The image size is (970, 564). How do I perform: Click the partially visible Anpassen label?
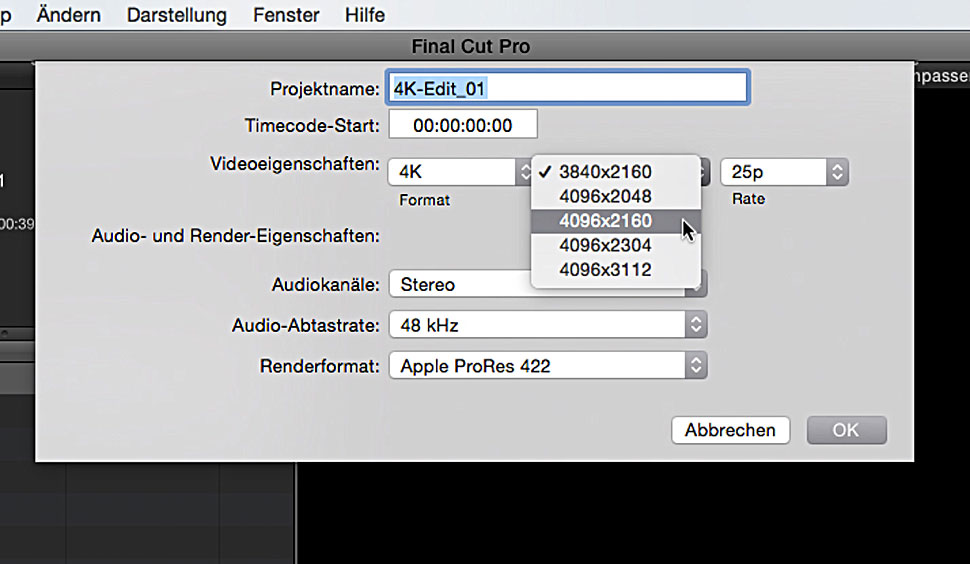[940, 76]
